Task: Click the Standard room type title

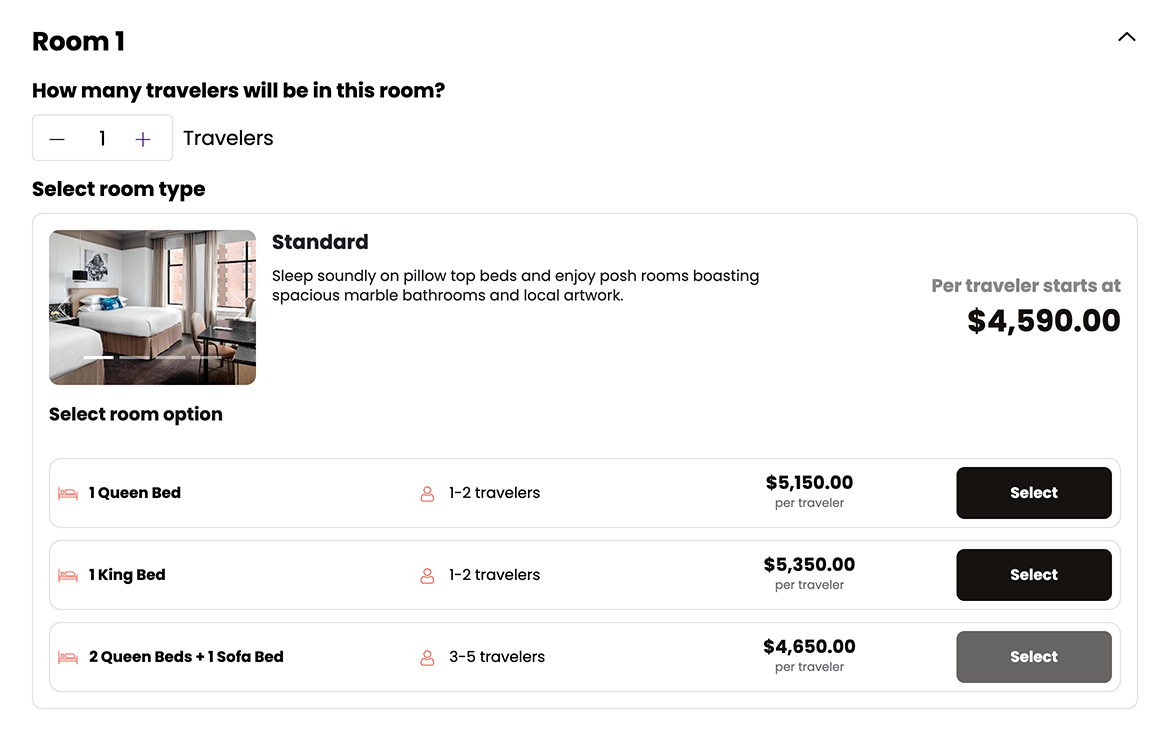Action: tap(320, 241)
